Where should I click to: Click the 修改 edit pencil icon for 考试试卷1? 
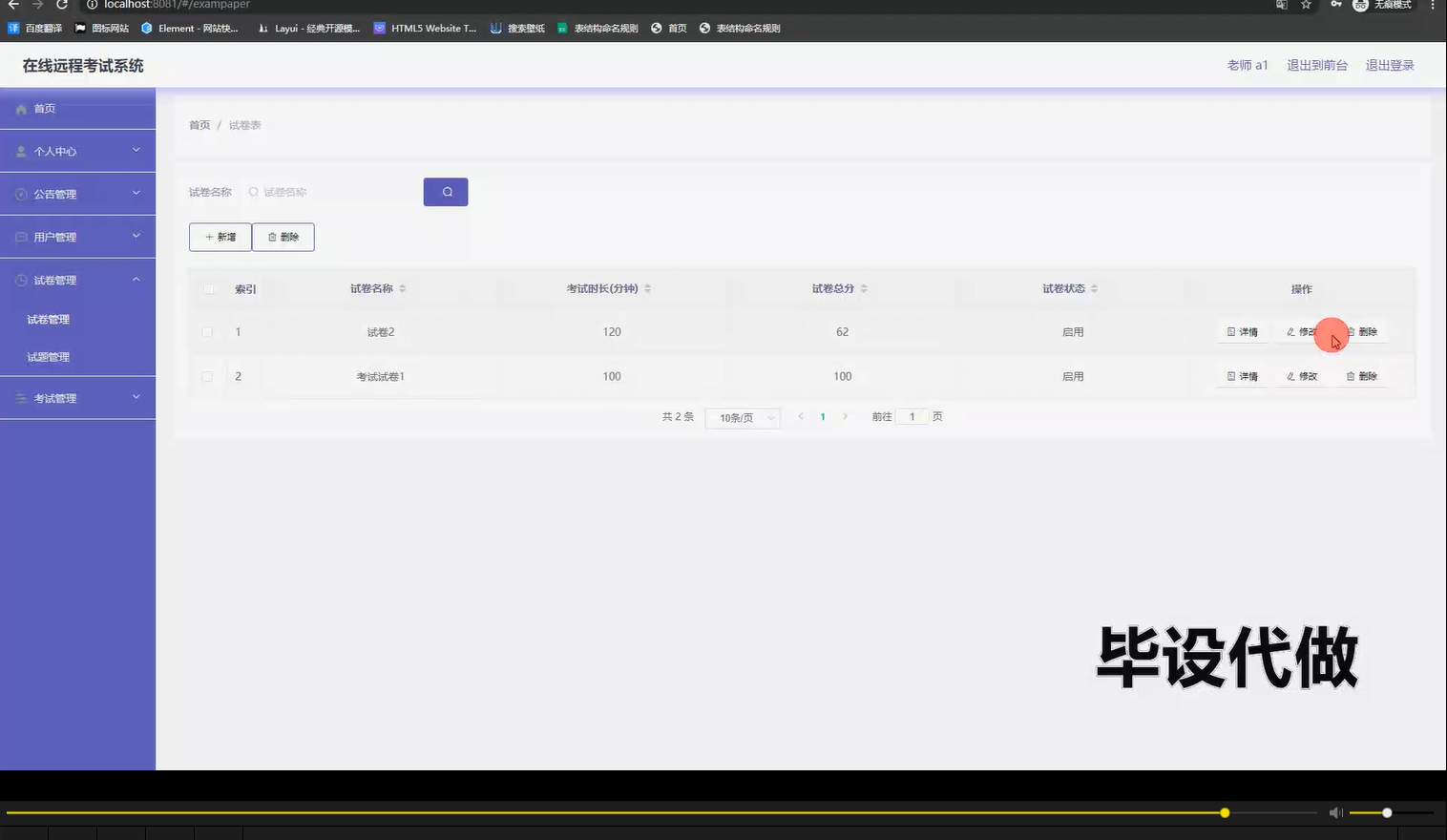point(1290,376)
